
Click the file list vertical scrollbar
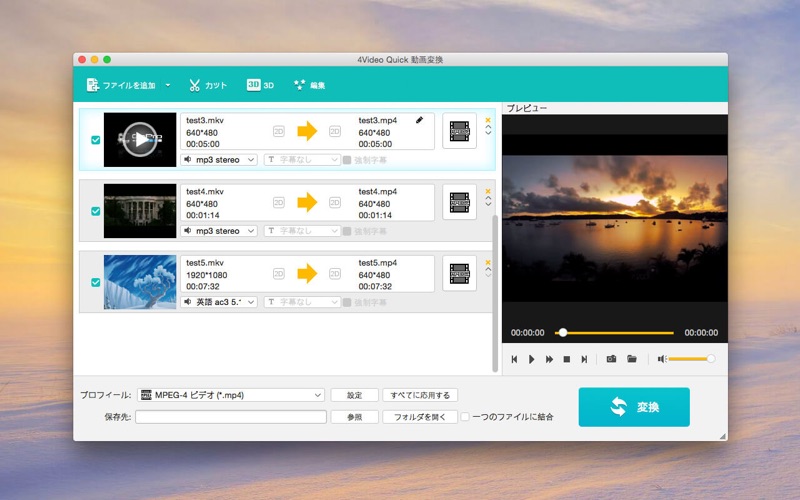[494, 293]
